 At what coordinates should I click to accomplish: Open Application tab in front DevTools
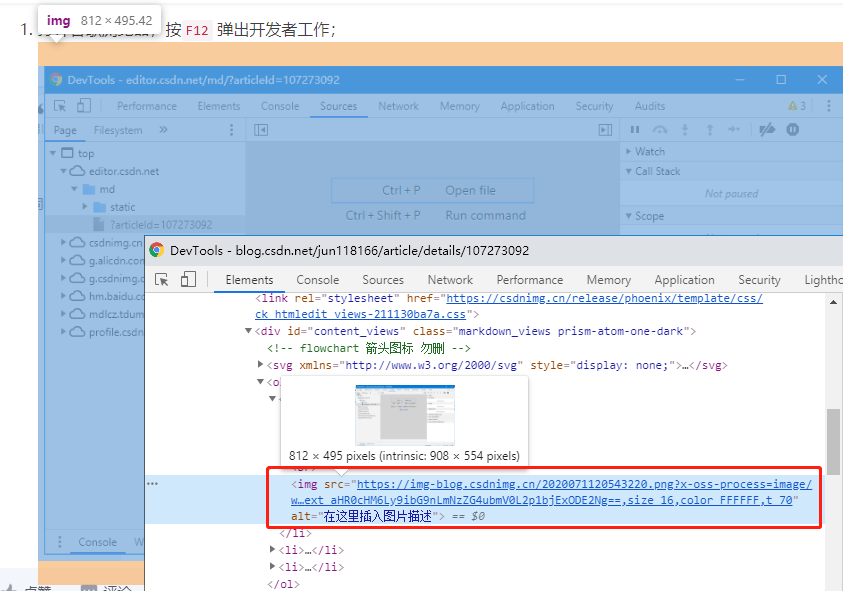point(684,280)
